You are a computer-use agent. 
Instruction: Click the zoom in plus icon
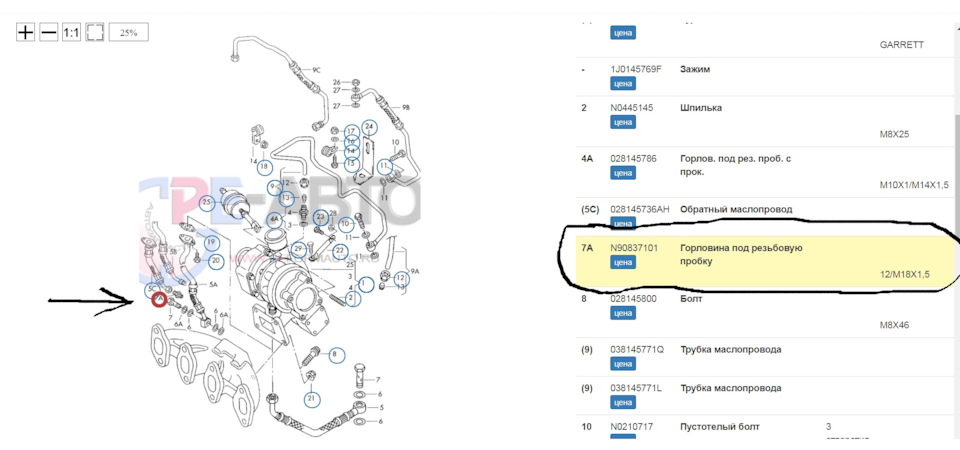pyautogui.click(x=25, y=32)
